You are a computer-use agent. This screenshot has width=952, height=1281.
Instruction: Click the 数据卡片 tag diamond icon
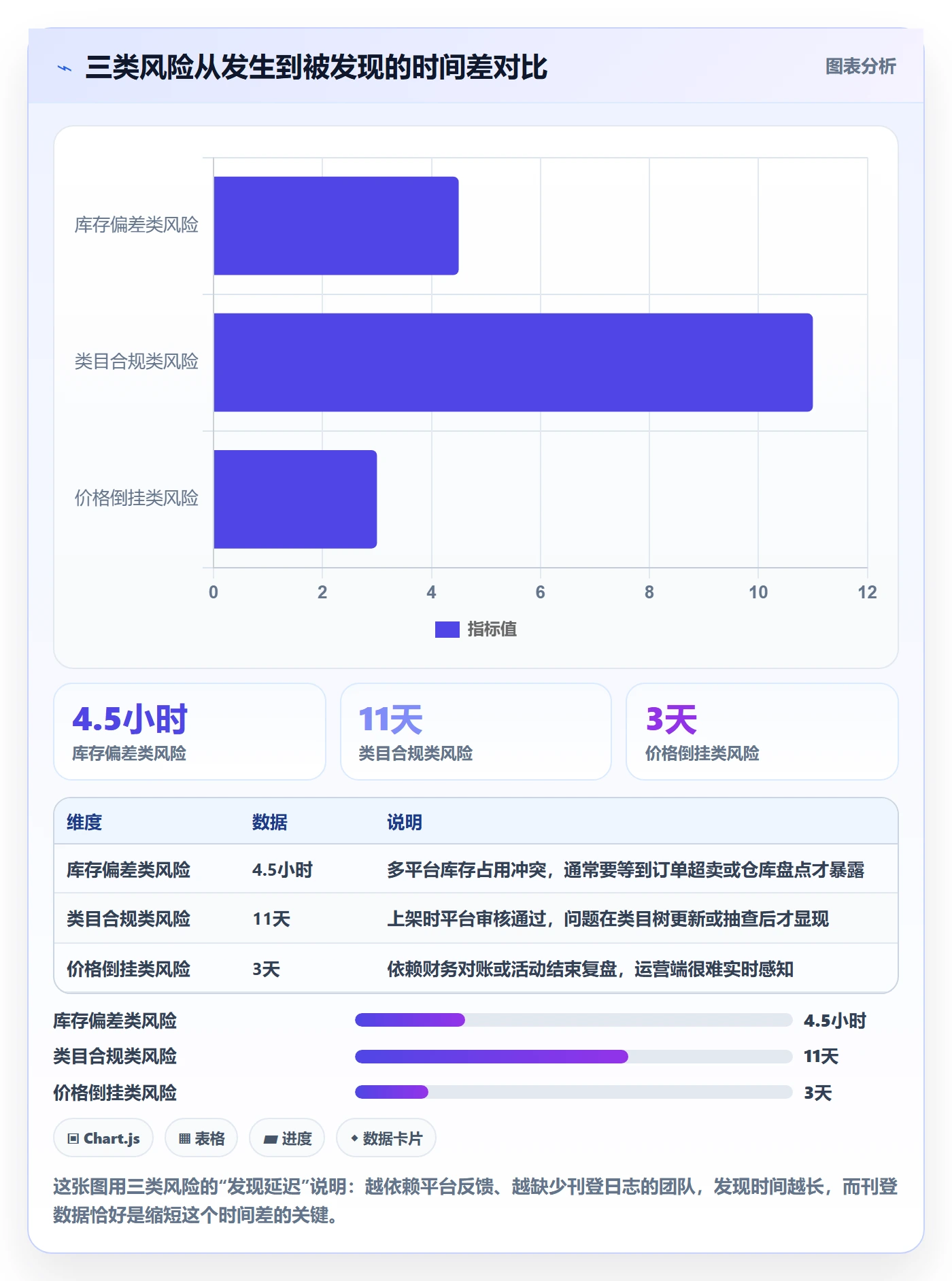point(354,1138)
